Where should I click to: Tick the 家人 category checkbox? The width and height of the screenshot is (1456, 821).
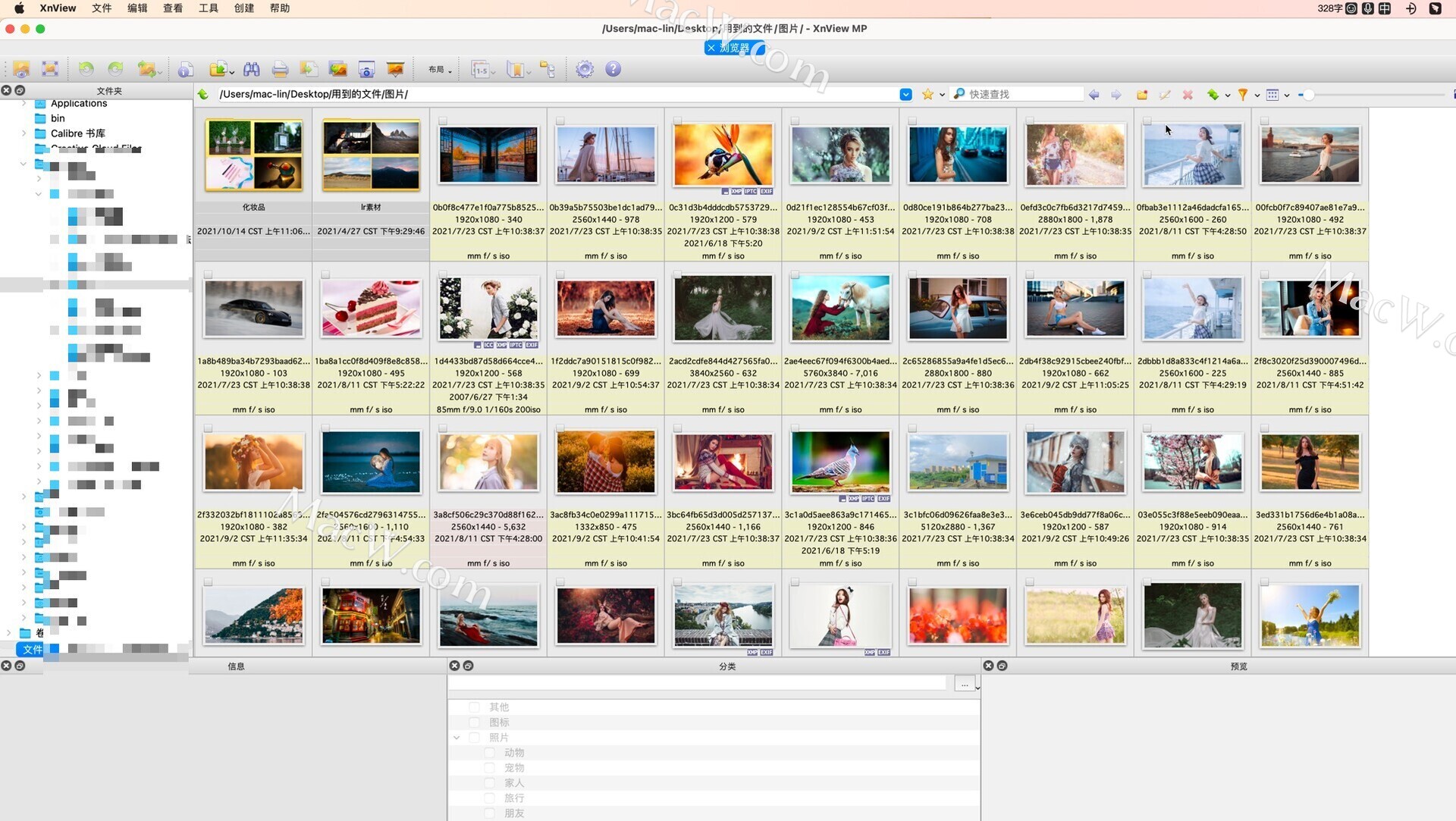[489, 783]
